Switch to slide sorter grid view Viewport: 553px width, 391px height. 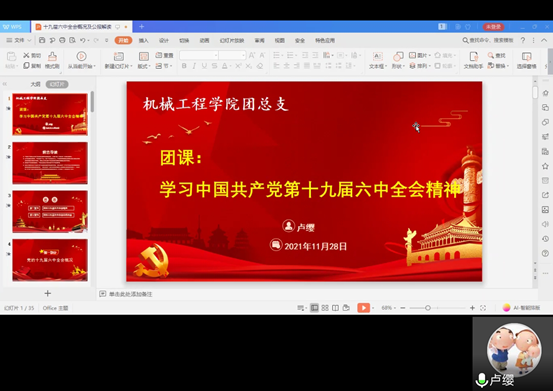pyautogui.click(x=325, y=308)
